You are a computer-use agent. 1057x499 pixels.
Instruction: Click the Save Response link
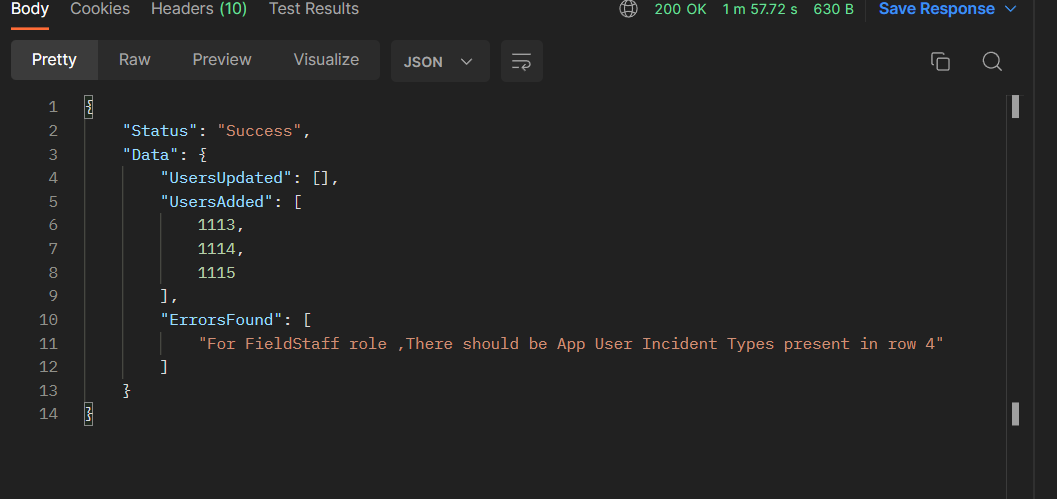pos(936,9)
